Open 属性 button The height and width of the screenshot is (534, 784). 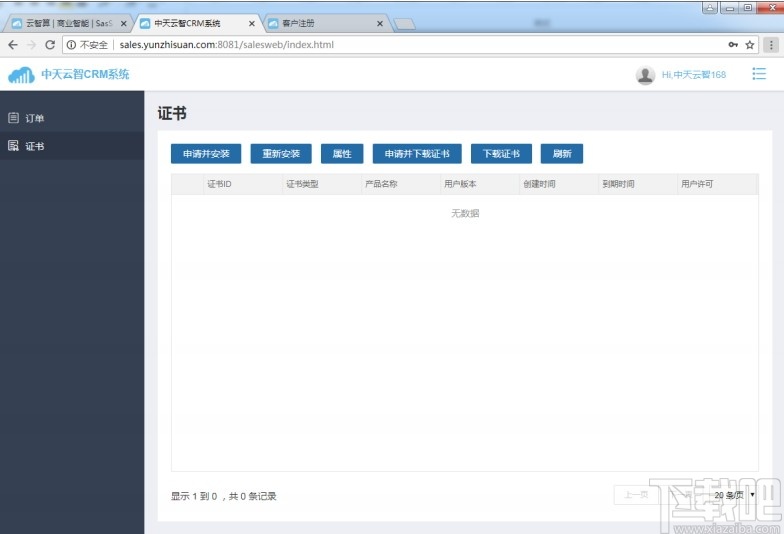pos(342,154)
